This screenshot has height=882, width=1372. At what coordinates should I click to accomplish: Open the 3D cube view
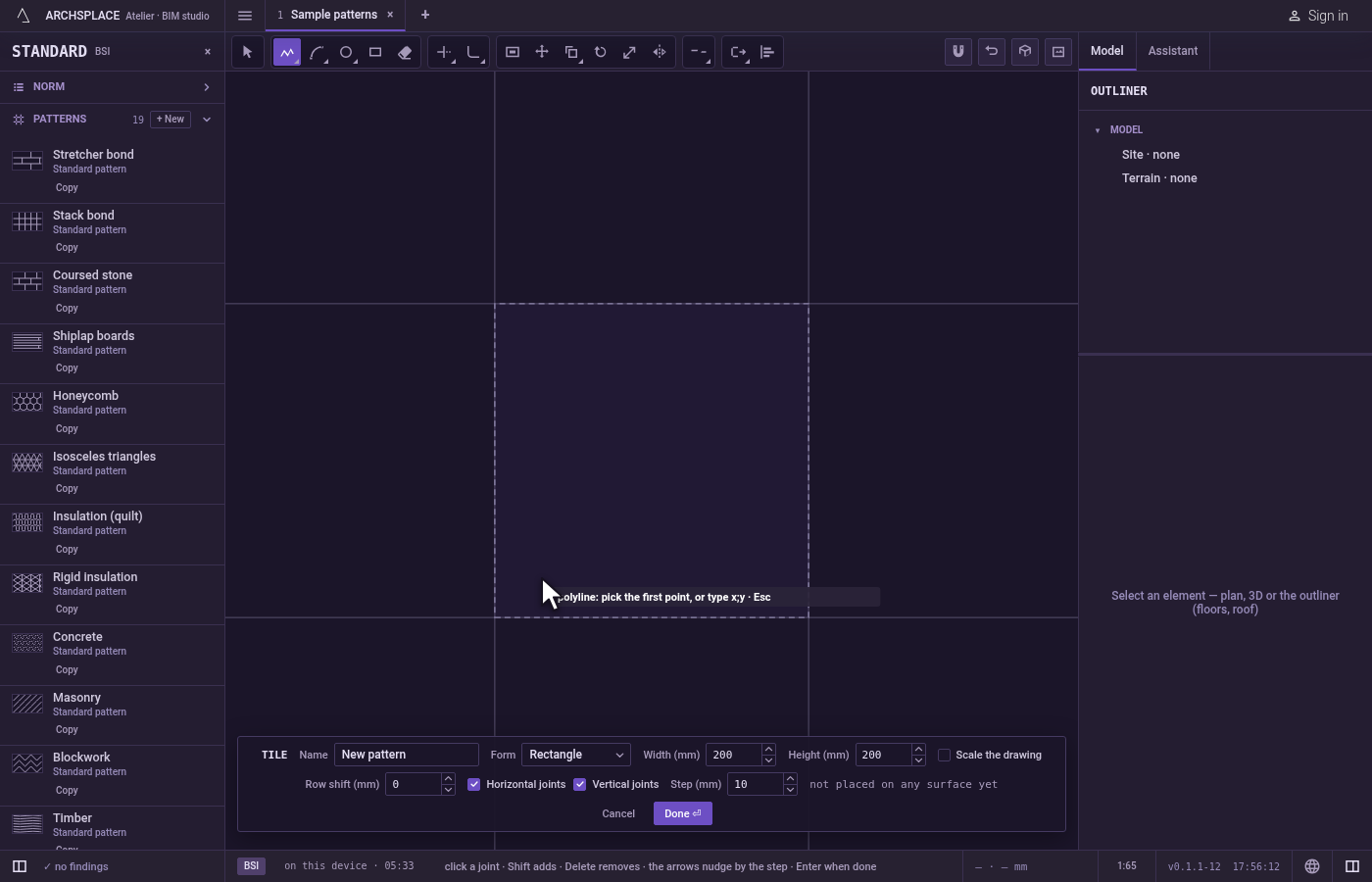click(1025, 52)
